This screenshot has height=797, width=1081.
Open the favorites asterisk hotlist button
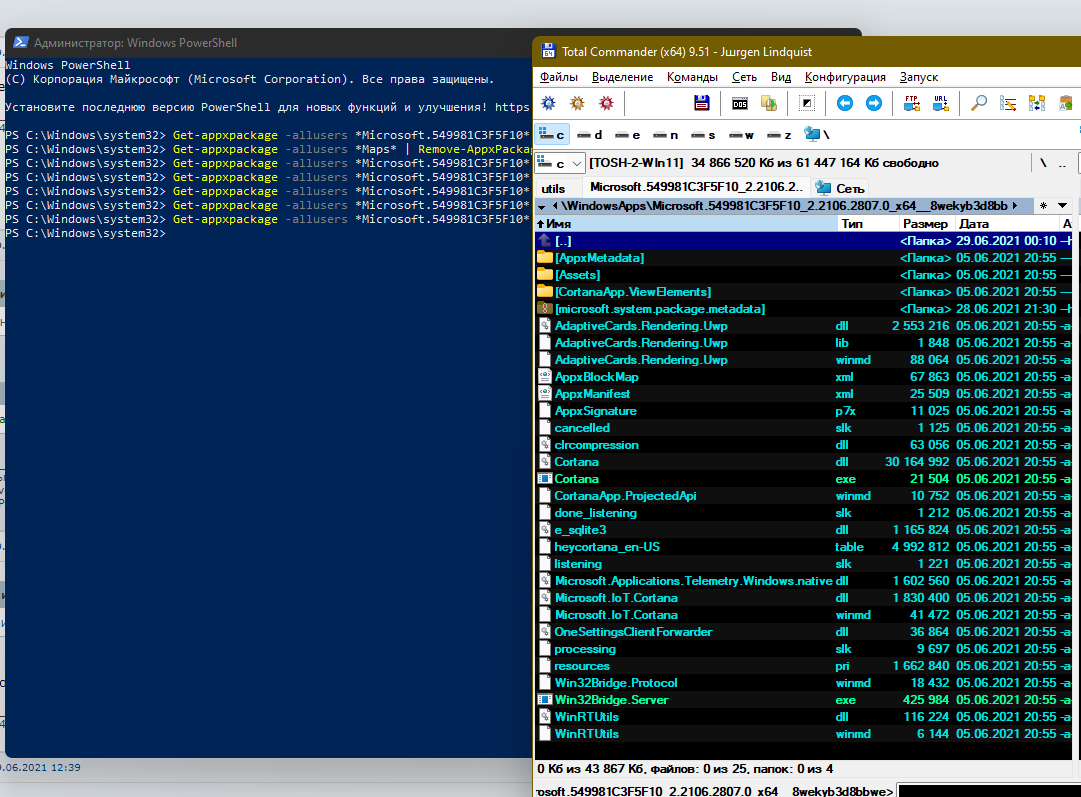1043,206
